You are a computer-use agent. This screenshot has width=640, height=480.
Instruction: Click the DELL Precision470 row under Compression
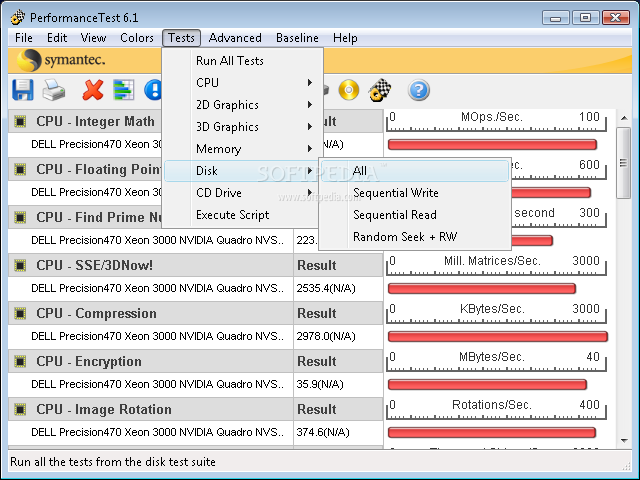(151, 336)
